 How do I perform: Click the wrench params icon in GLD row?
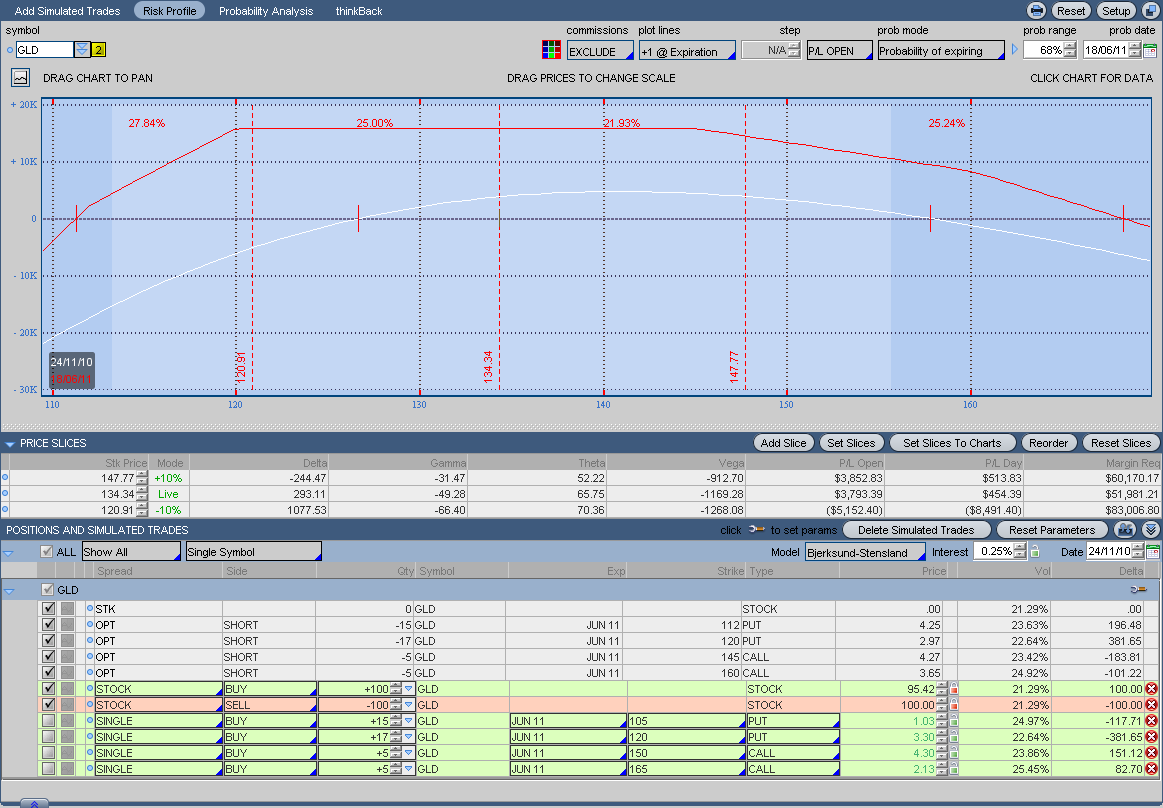[1137, 590]
